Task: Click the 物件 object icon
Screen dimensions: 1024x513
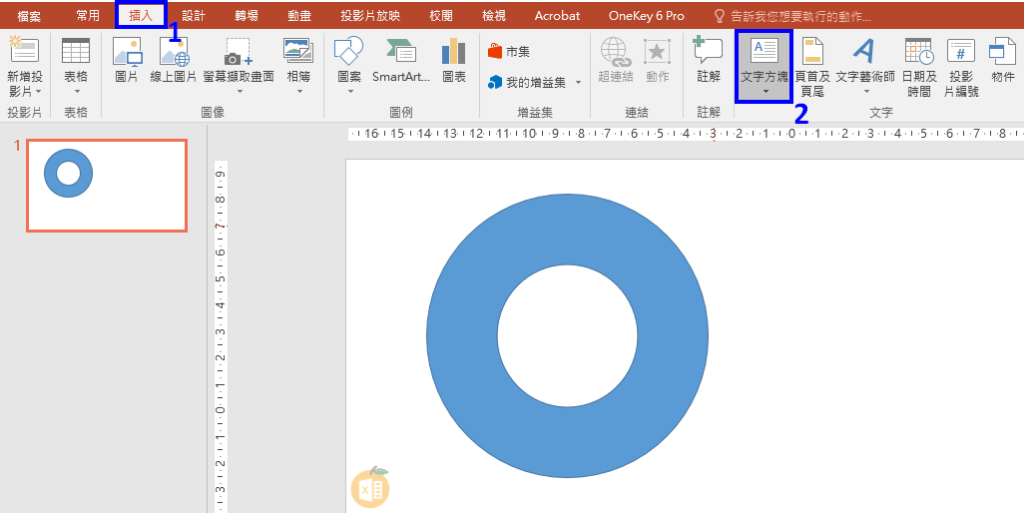Action: (1002, 59)
